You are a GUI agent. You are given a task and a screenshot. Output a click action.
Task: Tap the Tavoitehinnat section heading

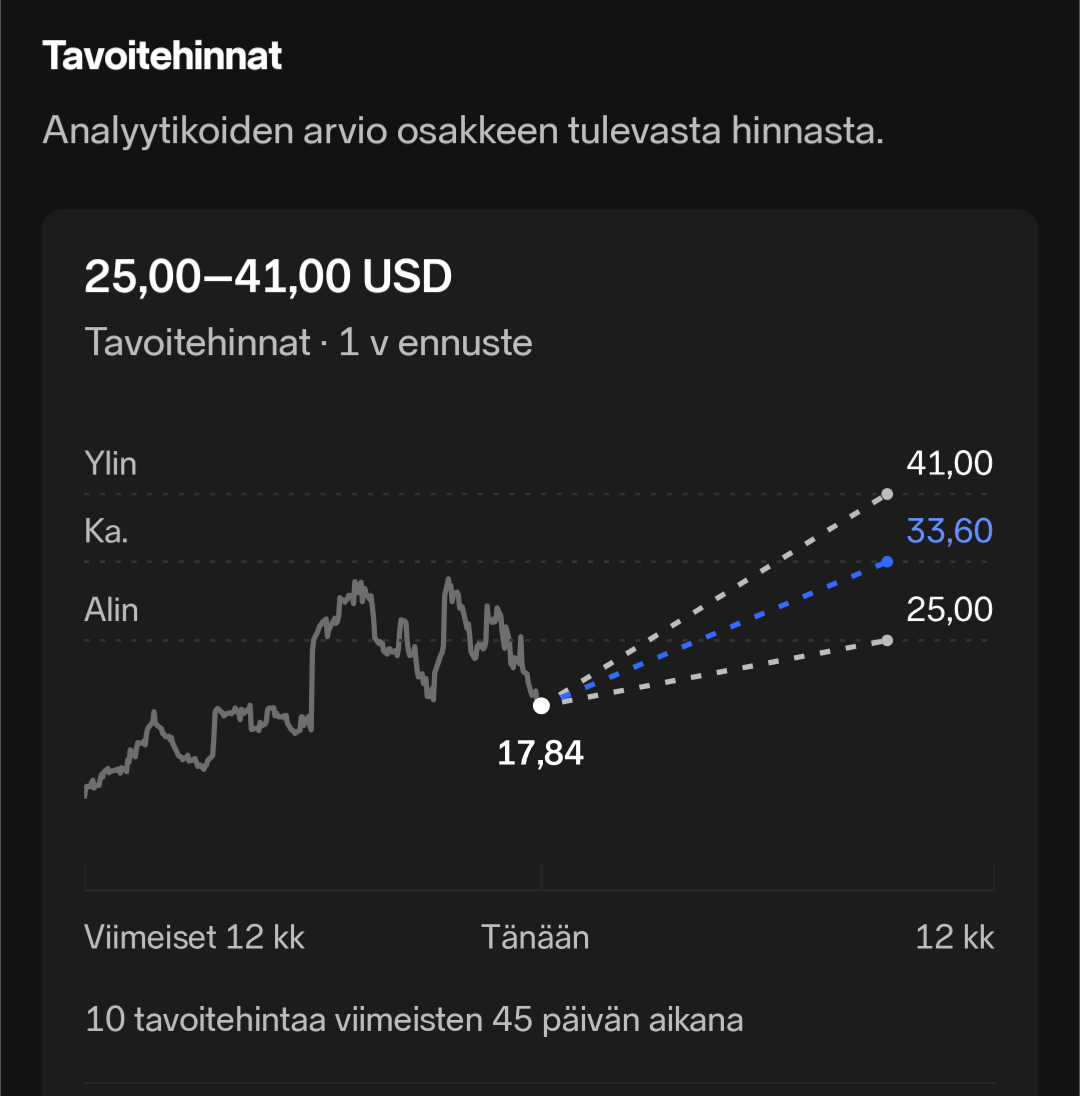162,56
